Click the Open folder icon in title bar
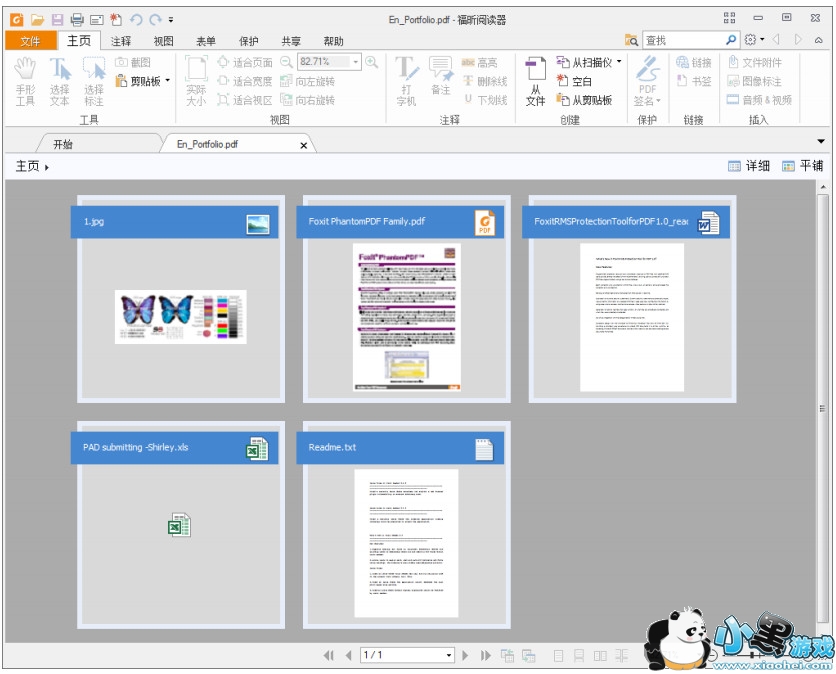Viewport: 836px width, 674px height. pyautogui.click(x=37, y=19)
